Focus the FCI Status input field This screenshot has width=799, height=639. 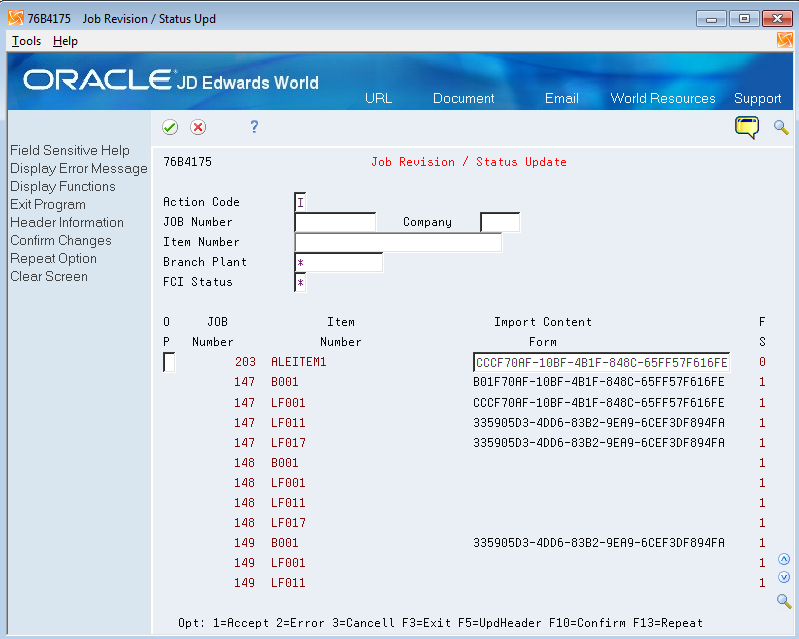(x=300, y=282)
